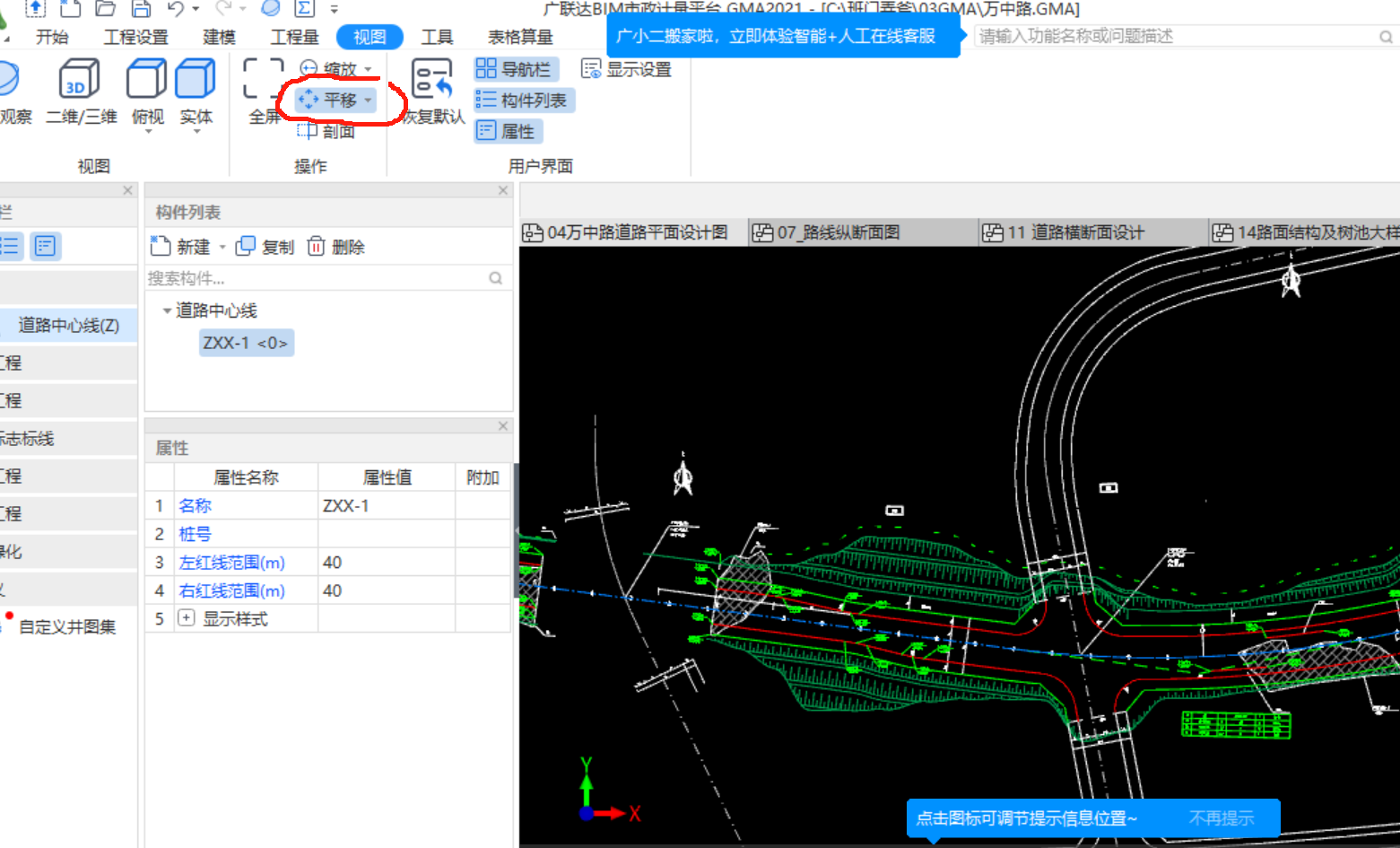Click the undo arrow icon
The image size is (1400, 848).
click(x=176, y=8)
